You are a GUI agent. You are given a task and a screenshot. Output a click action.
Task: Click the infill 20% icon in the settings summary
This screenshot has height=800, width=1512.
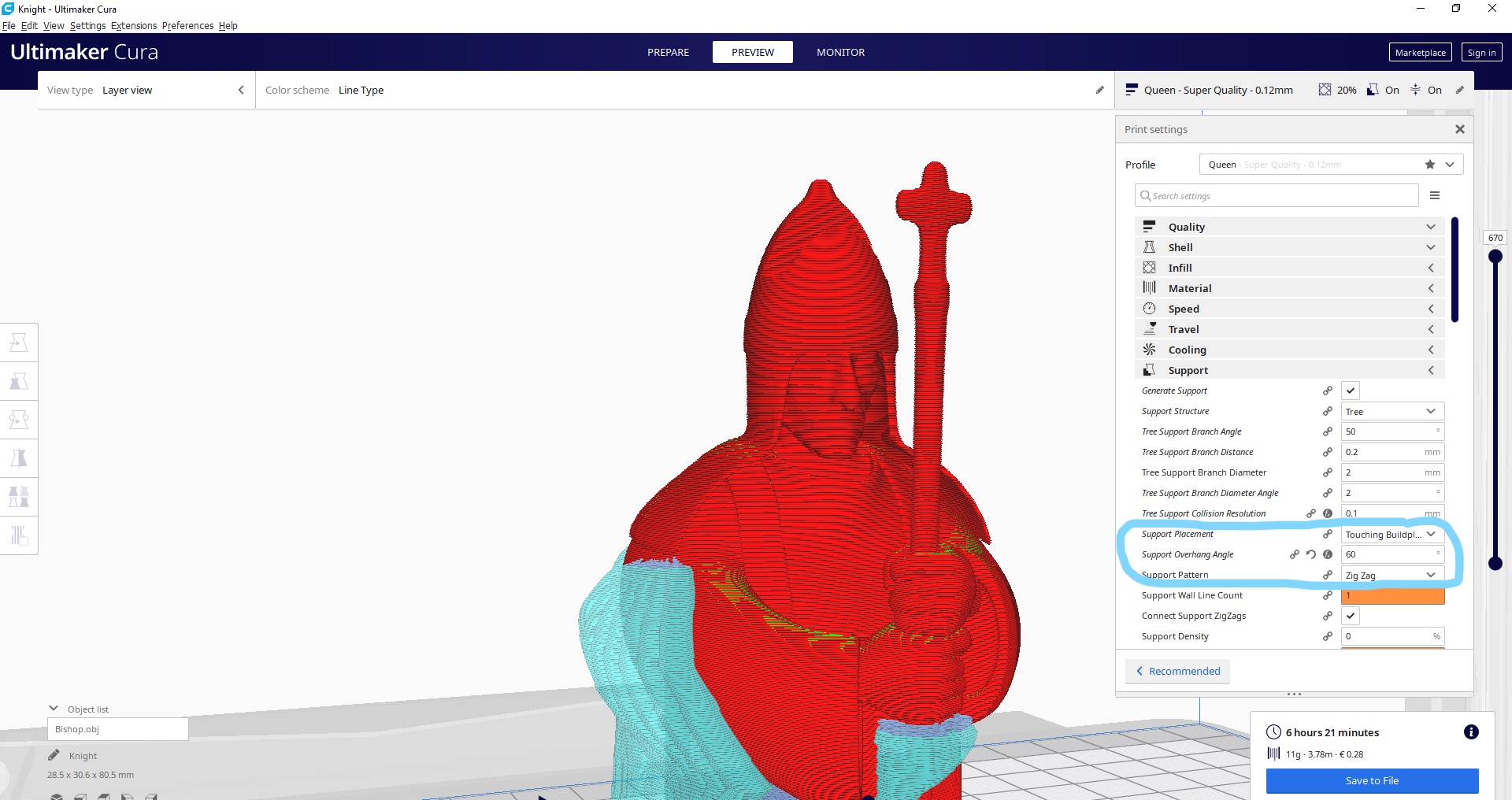point(1325,90)
